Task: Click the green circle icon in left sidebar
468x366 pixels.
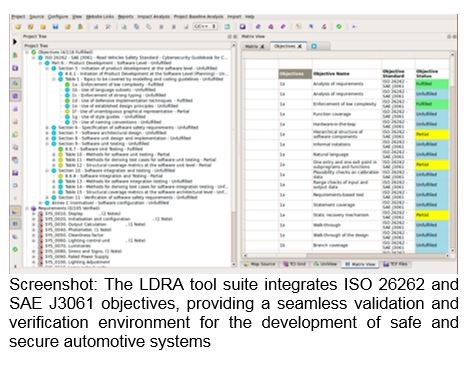Action: click(x=15, y=249)
